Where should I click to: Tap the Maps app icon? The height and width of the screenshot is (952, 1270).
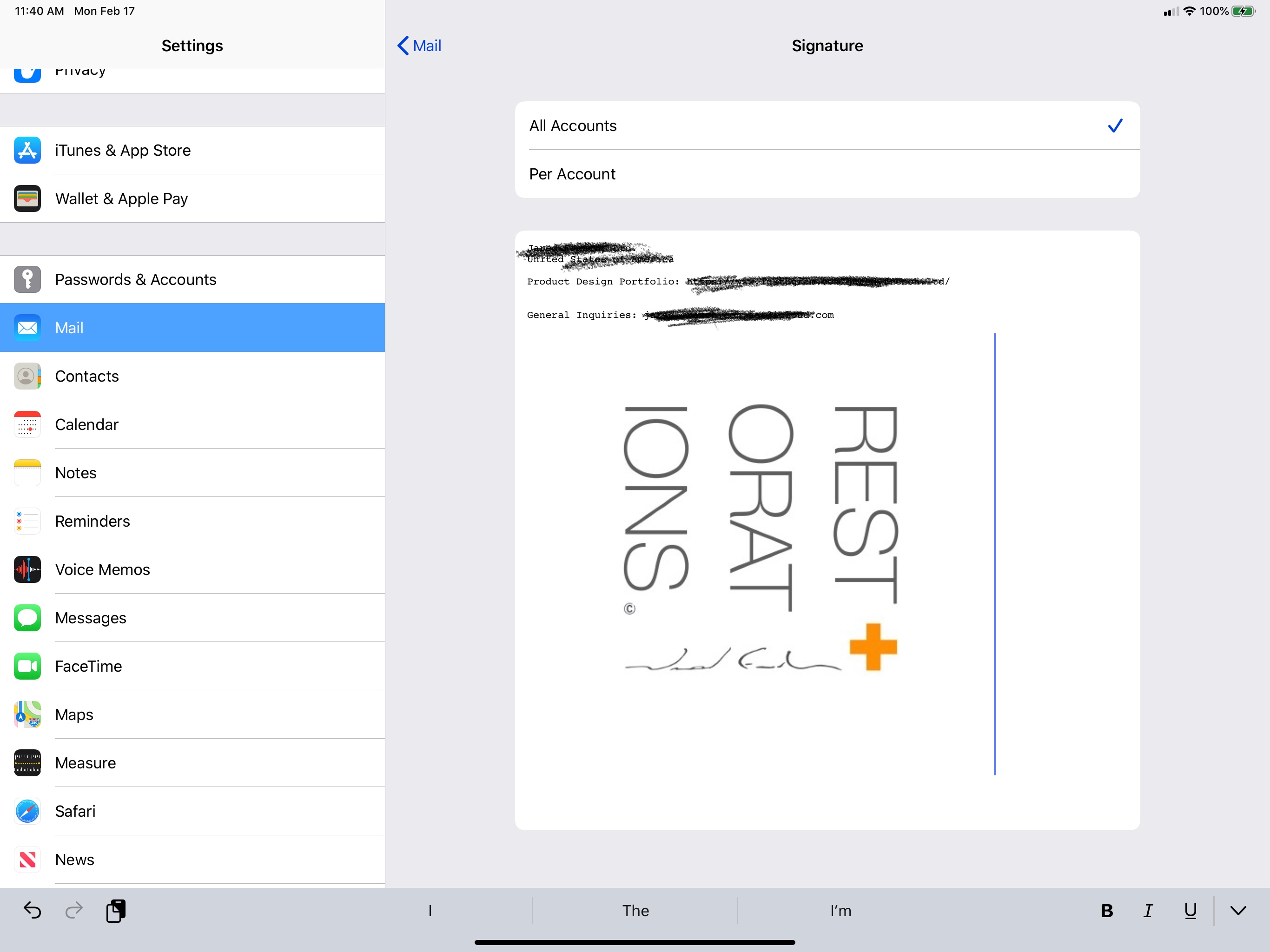pos(27,715)
